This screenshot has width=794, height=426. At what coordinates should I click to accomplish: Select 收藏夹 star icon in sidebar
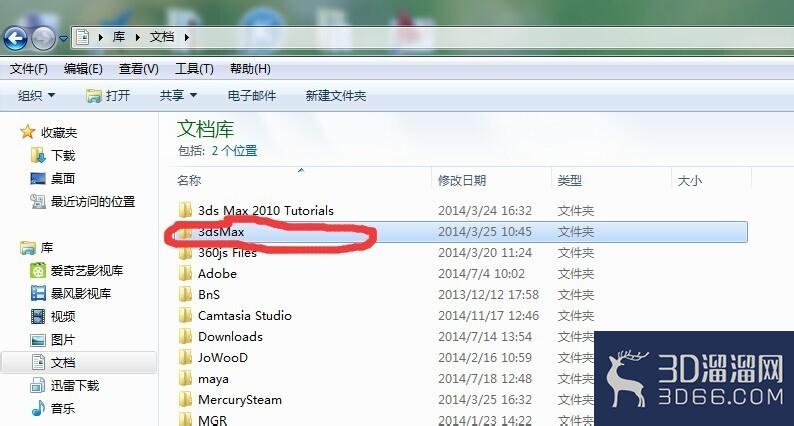pos(27,132)
